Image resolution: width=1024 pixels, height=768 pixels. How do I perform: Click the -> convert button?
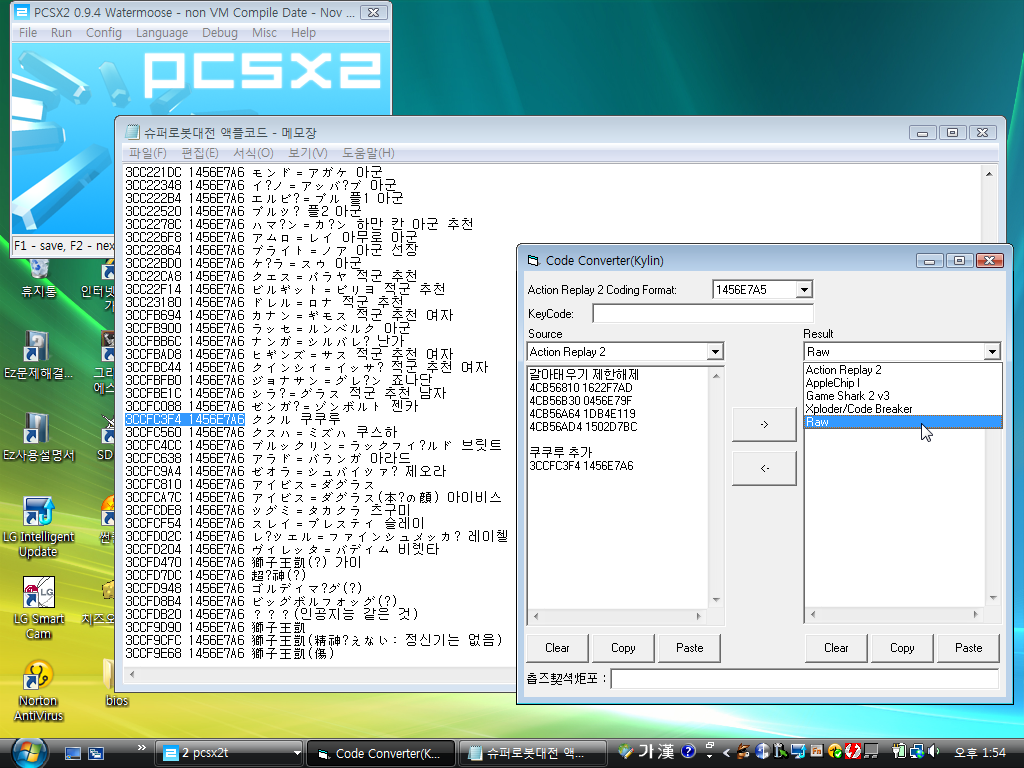point(764,424)
